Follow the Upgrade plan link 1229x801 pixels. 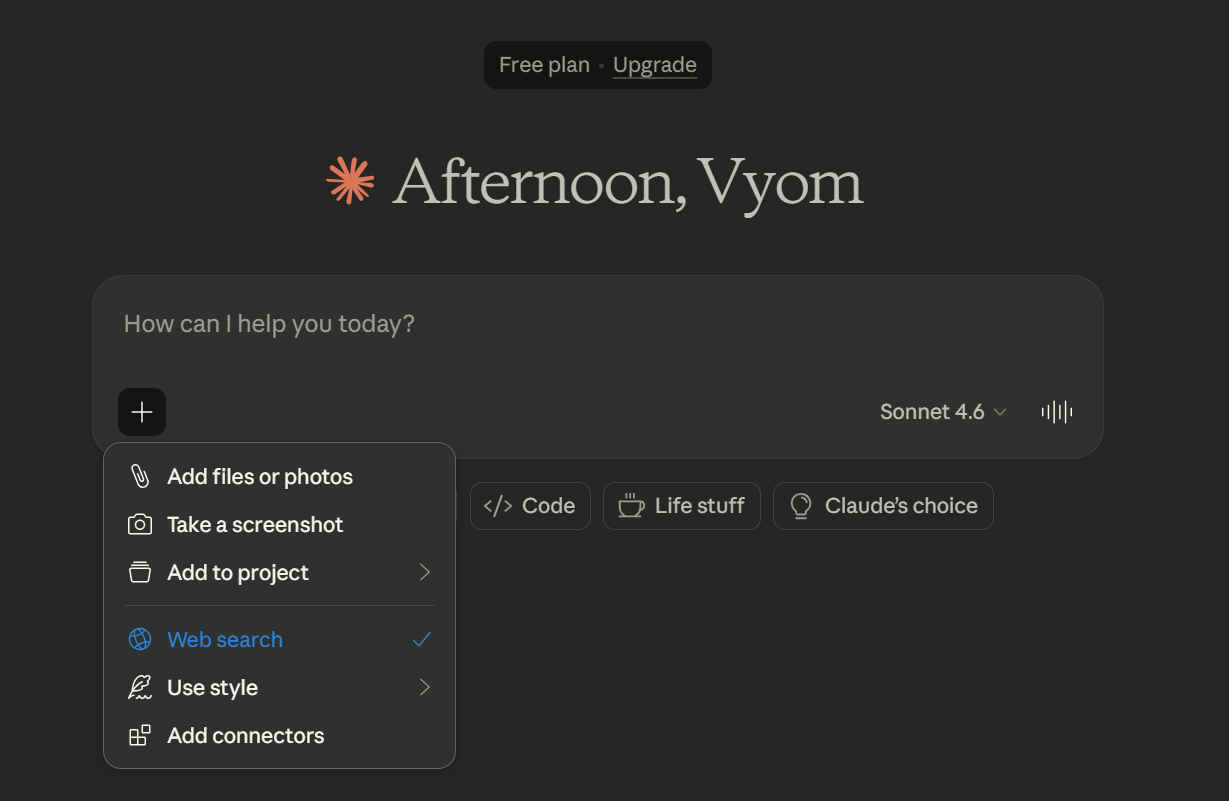pos(654,65)
